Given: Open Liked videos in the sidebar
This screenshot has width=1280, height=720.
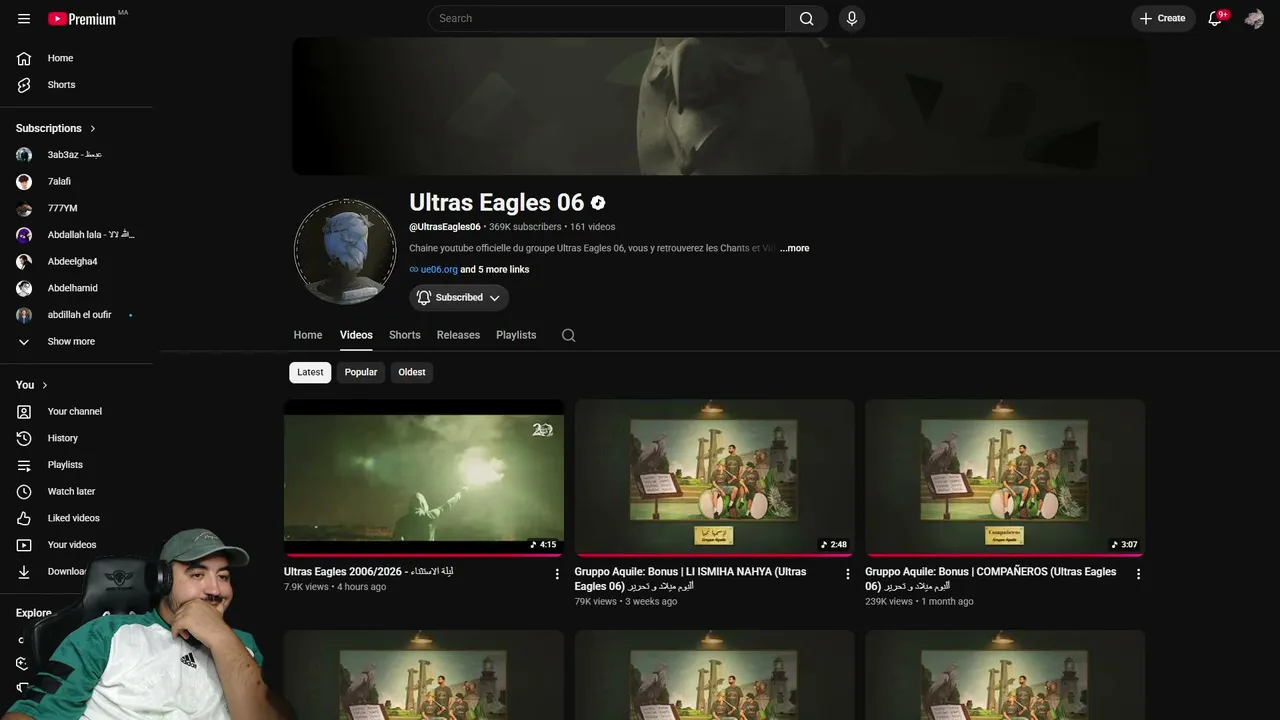Looking at the screenshot, I should tap(76, 518).
